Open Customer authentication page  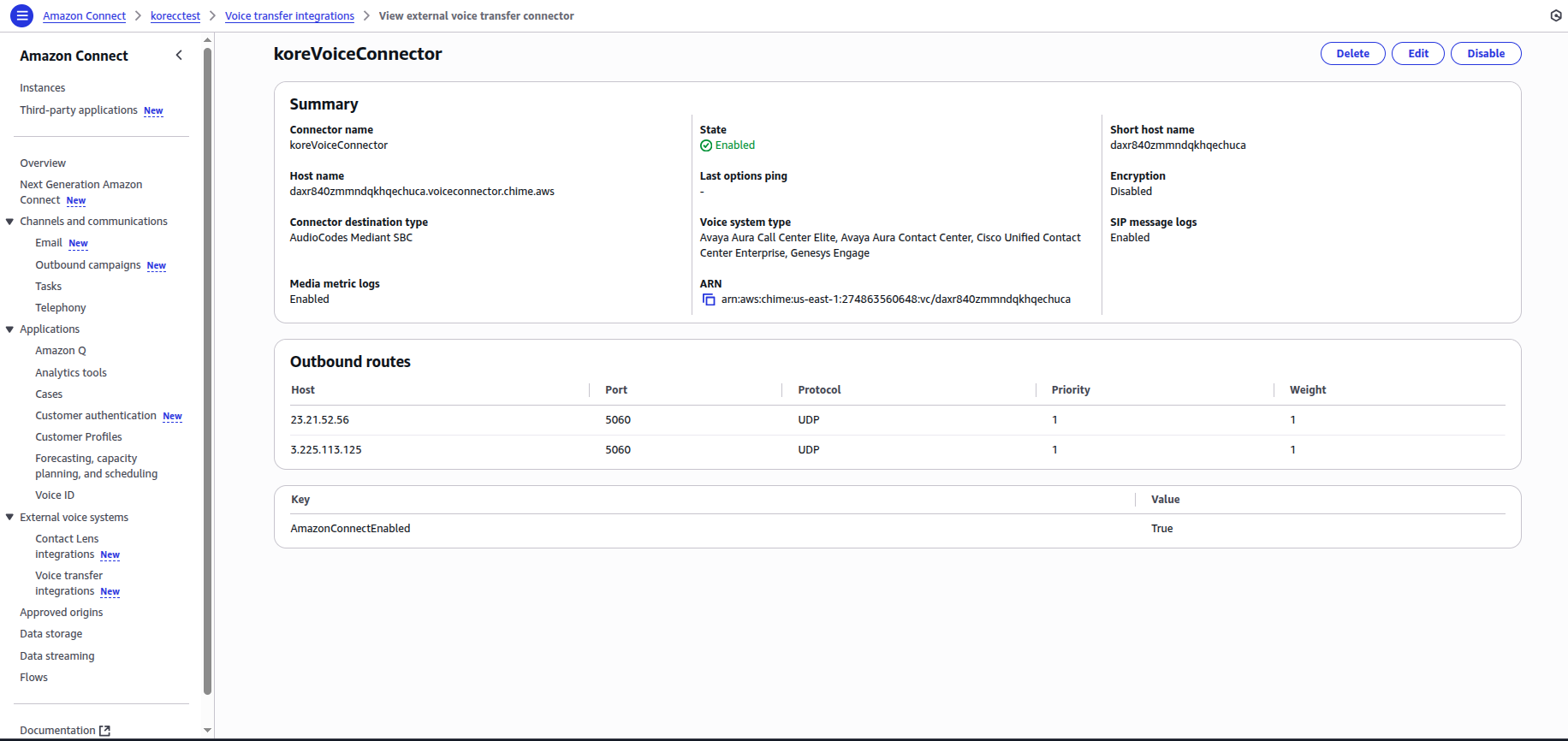coord(96,416)
